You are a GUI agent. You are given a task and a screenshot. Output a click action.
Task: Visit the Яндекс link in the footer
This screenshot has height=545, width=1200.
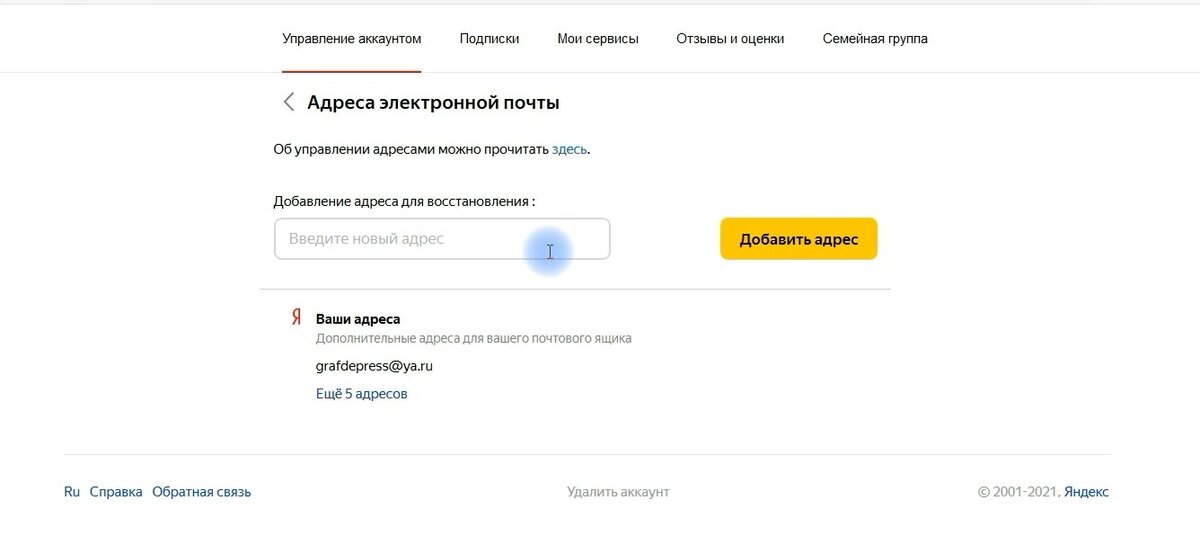[1086, 492]
